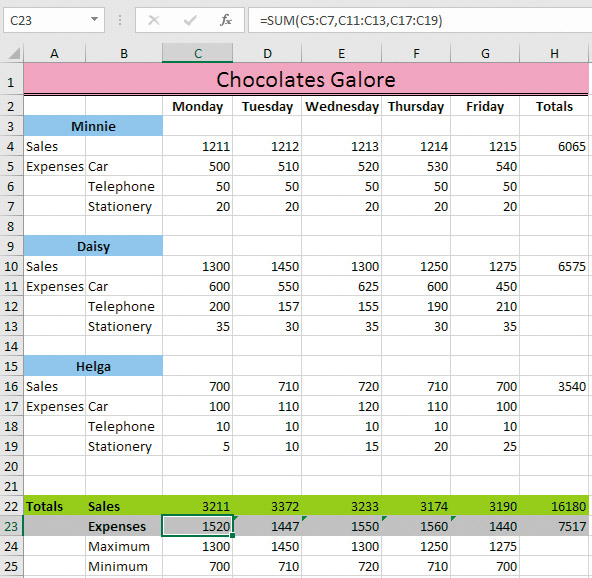Click the Chocolates Galore title cell

pos(306,79)
